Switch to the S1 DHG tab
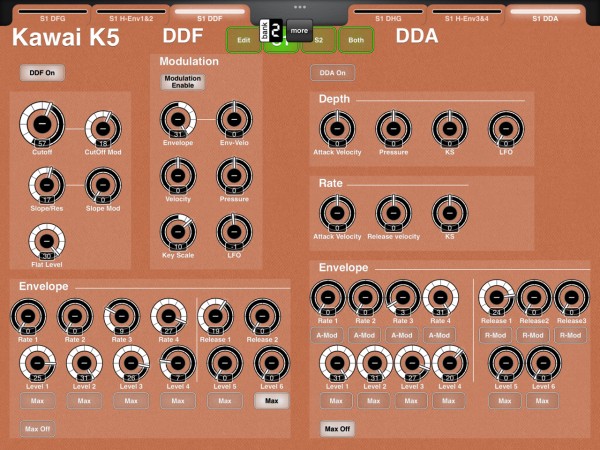The image size is (600, 450). click(388, 15)
